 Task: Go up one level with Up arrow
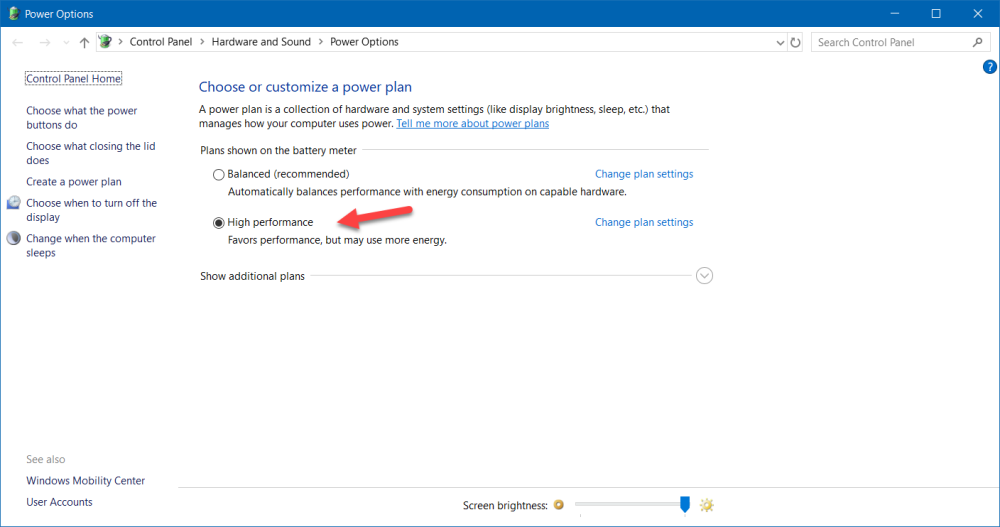pyautogui.click(x=84, y=42)
